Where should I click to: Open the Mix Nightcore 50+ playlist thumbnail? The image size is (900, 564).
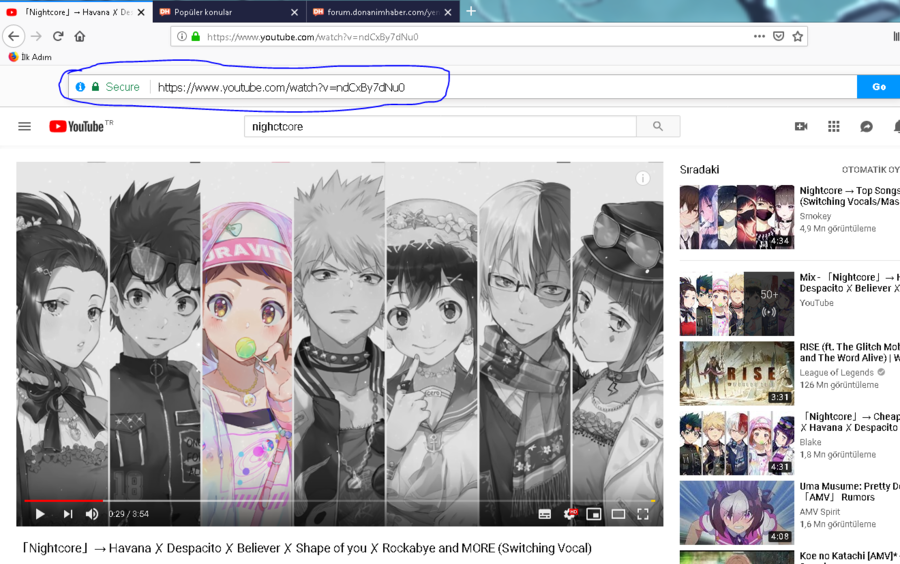(x=736, y=304)
